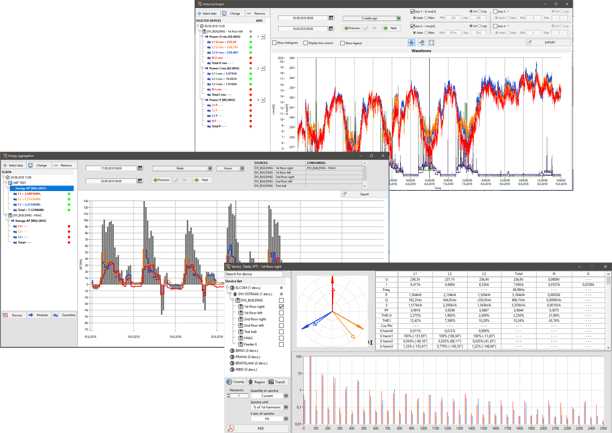This screenshot has width=612, height=433.
Task: Click green indicator of L1 U rms row
Action: tap(251, 42)
